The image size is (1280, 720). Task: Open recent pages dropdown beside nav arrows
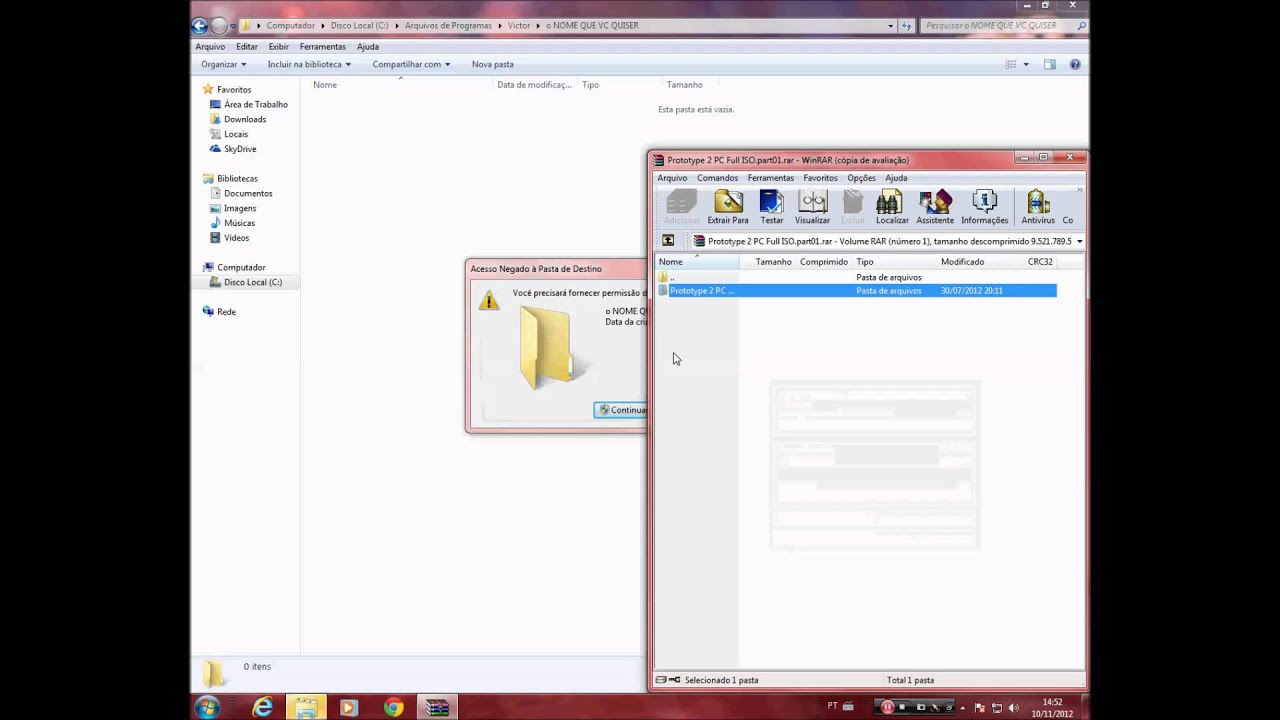(233, 26)
